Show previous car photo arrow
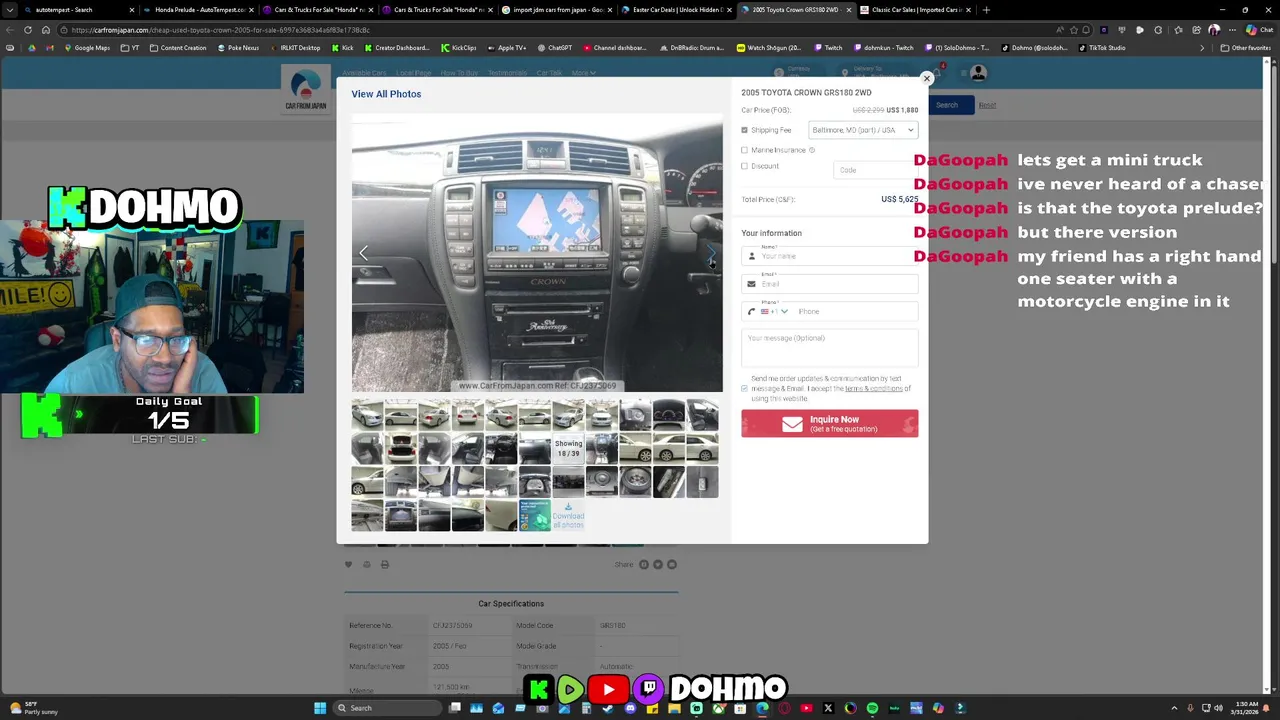Screen dimensions: 1280x720 (x=363, y=253)
